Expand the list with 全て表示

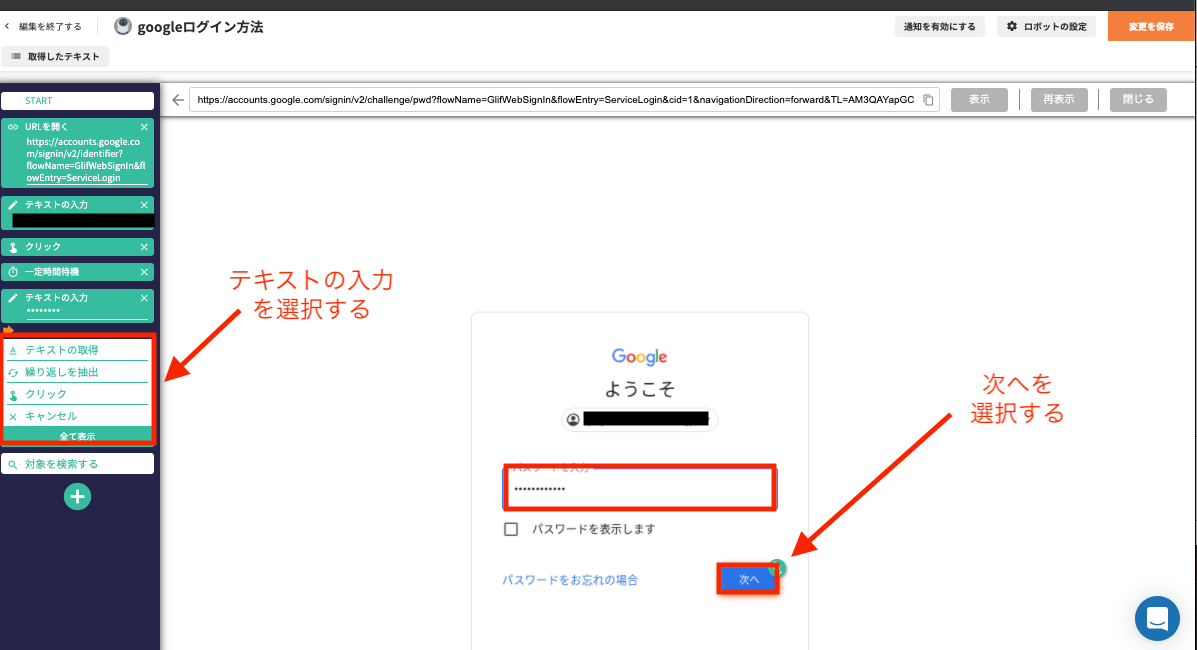pyautogui.click(x=77, y=435)
